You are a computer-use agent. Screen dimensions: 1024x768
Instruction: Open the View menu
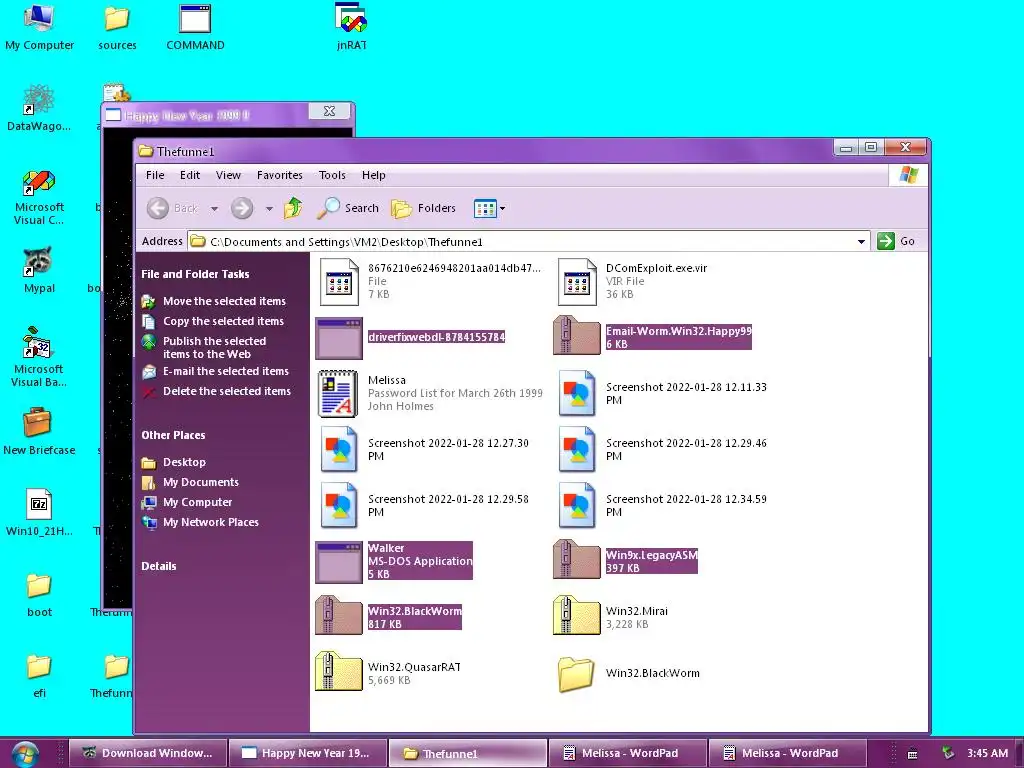(229, 175)
